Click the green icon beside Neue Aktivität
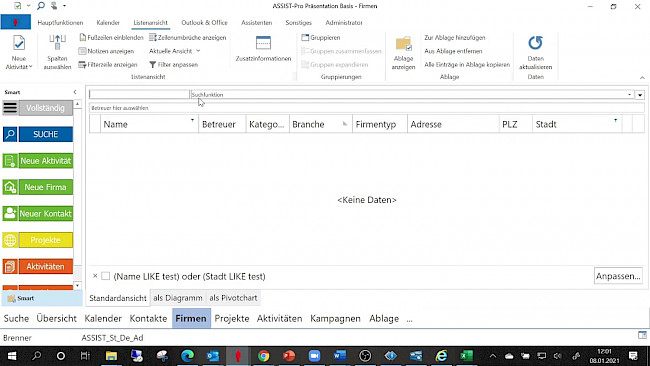The image size is (650, 366). point(10,161)
